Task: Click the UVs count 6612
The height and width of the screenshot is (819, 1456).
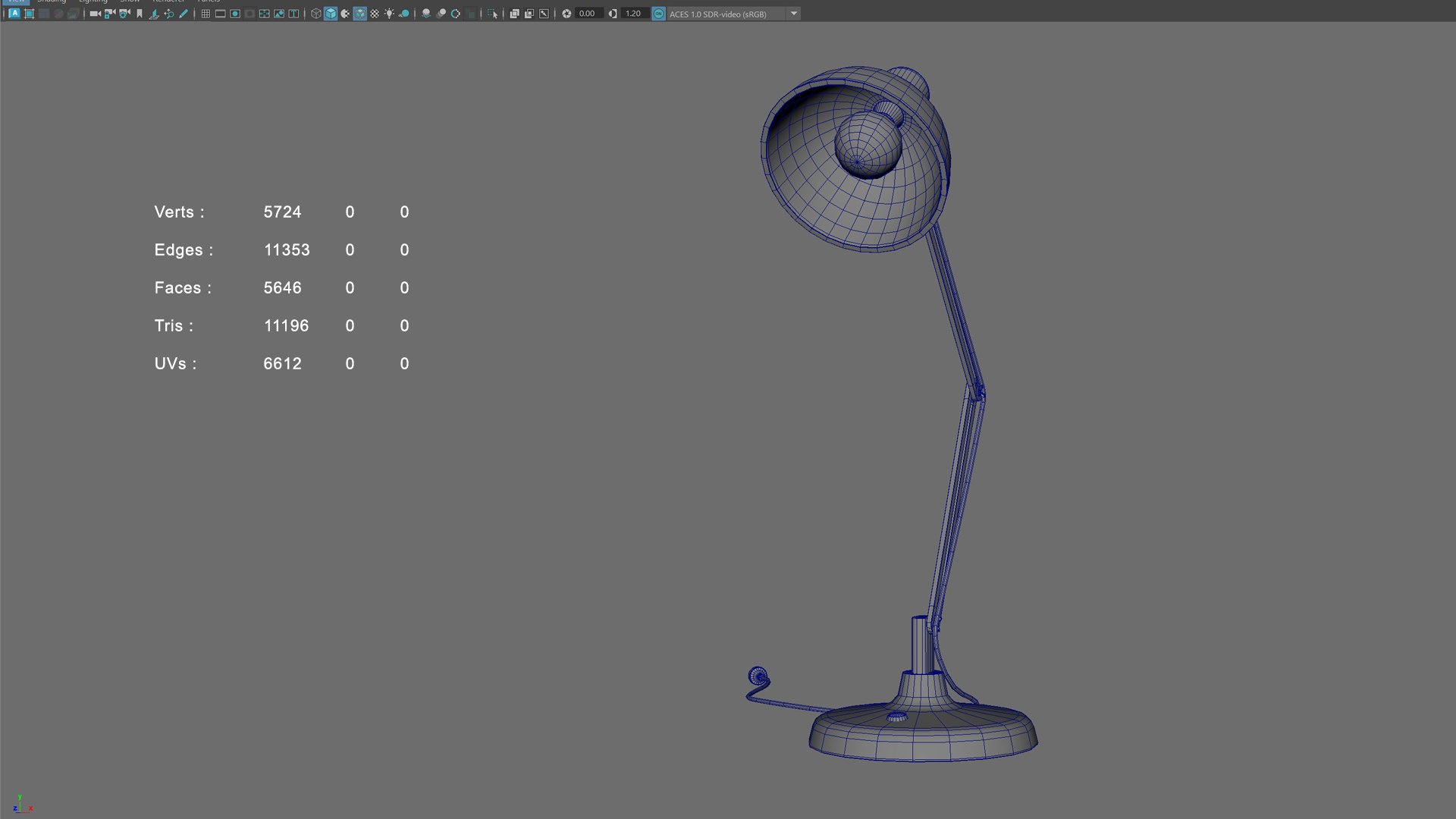Action: [x=282, y=364]
